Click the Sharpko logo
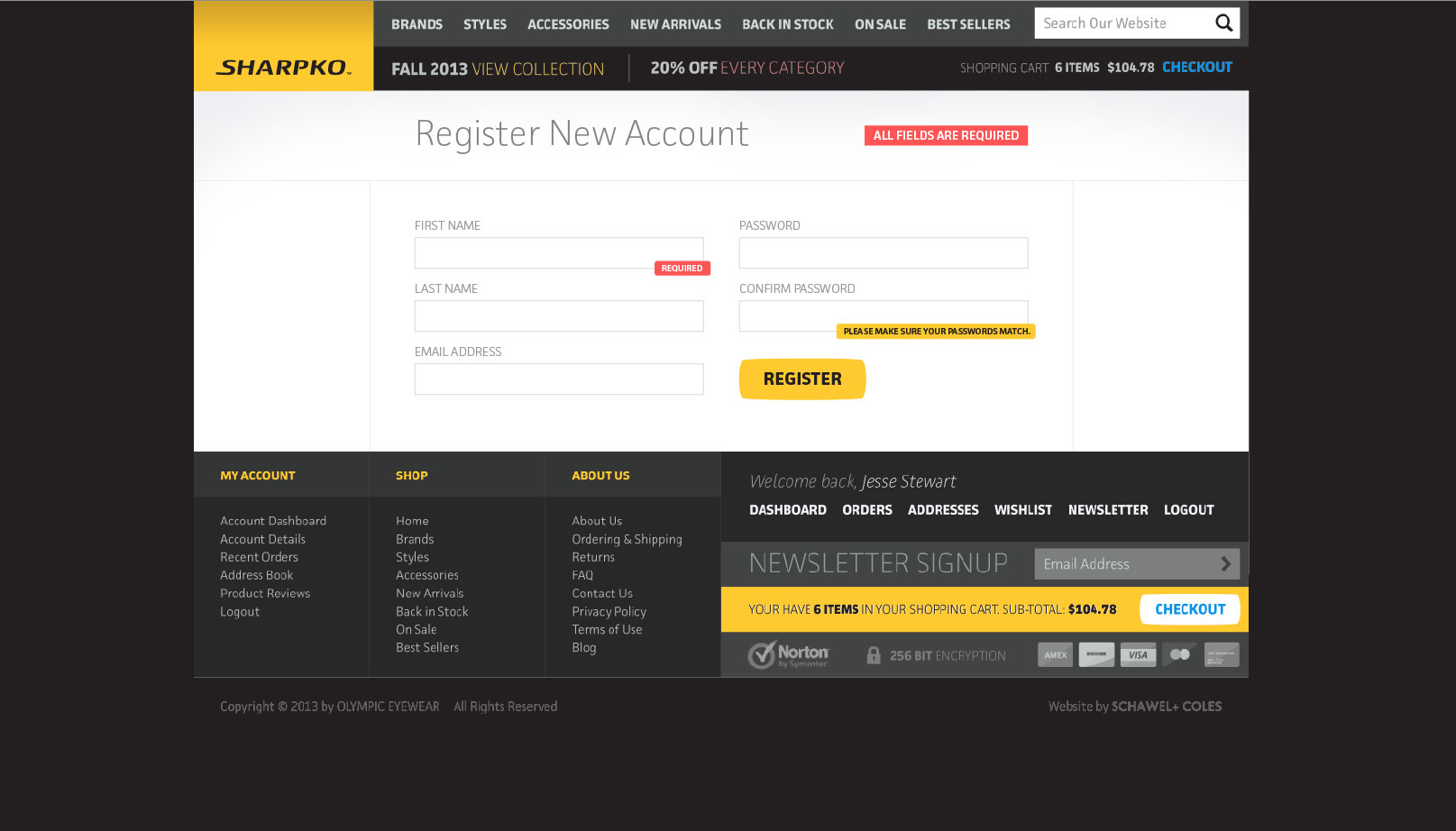The width and height of the screenshot is (1456, 831). 283,68
